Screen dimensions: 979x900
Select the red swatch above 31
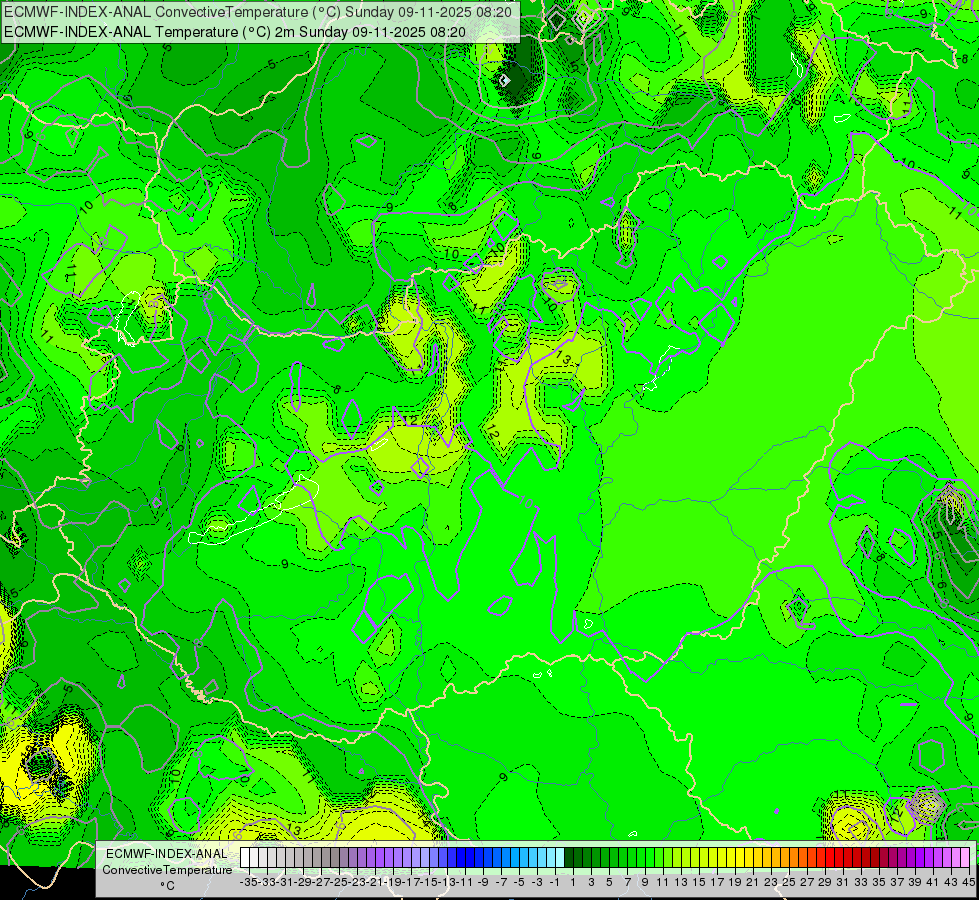pyautogui.click(x=840, y=857)
